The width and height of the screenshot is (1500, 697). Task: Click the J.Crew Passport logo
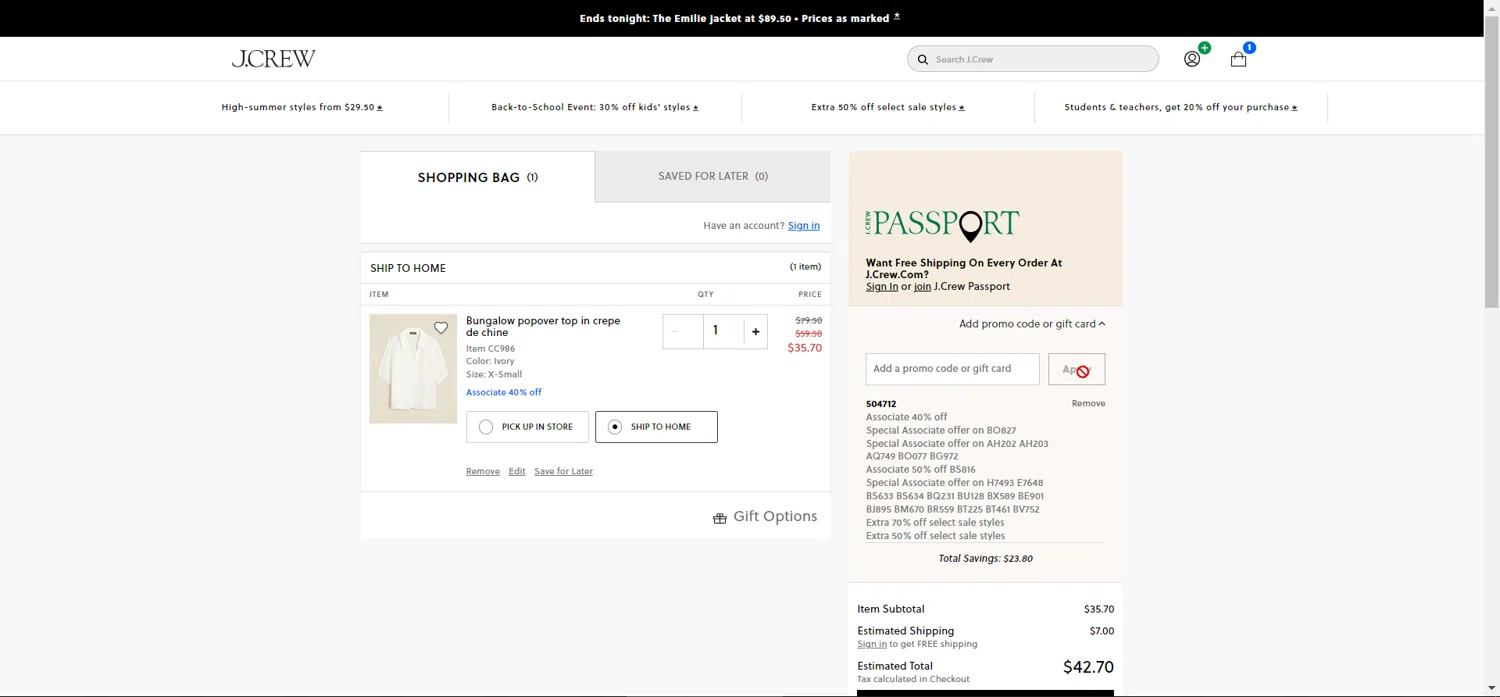tap(942, 224)
